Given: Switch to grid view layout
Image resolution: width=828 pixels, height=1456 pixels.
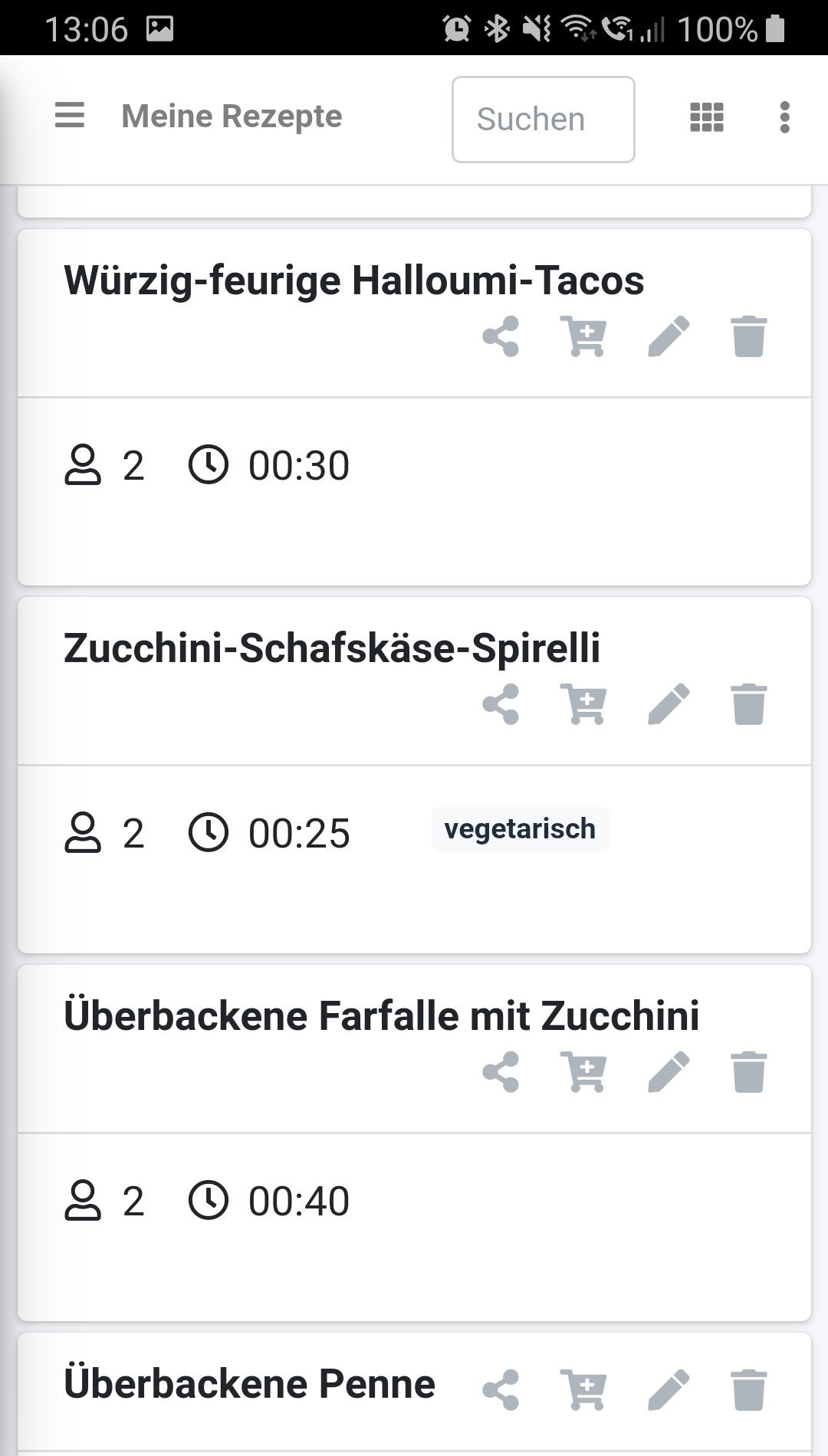Looking at the screenshot, I should [706, 117].
